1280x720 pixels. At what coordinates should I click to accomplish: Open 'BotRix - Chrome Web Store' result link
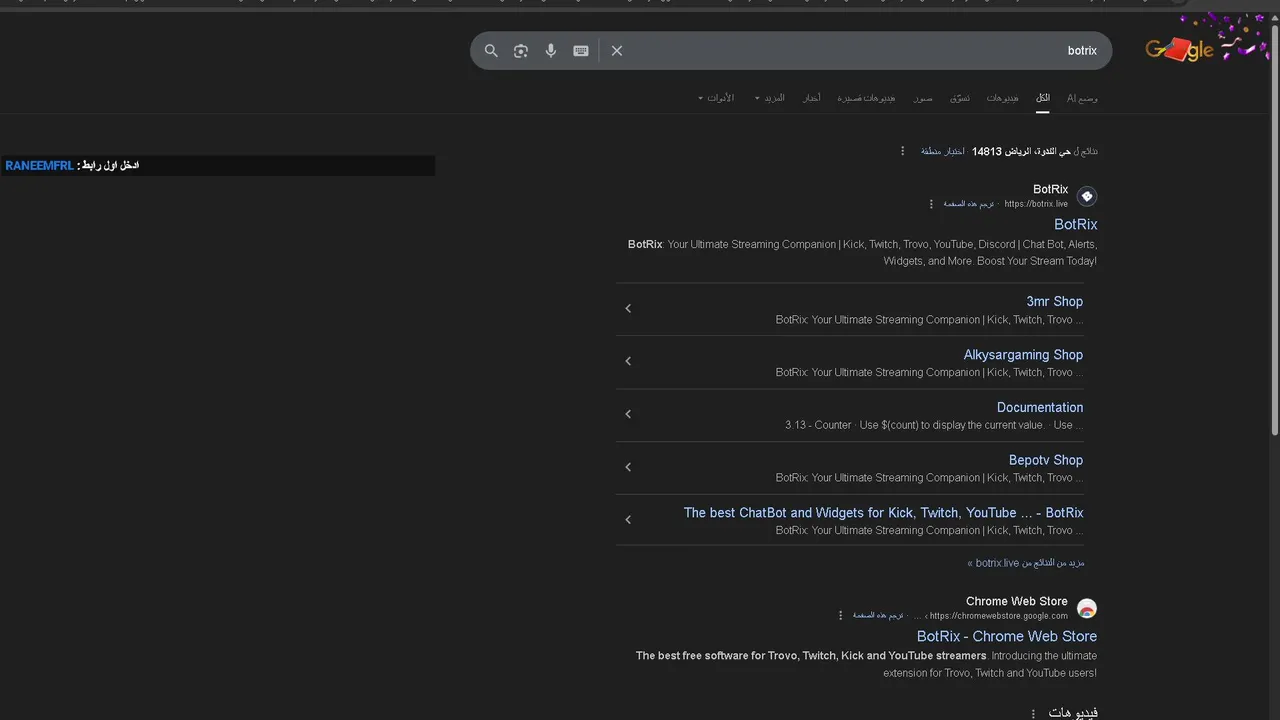(1007, 636)
